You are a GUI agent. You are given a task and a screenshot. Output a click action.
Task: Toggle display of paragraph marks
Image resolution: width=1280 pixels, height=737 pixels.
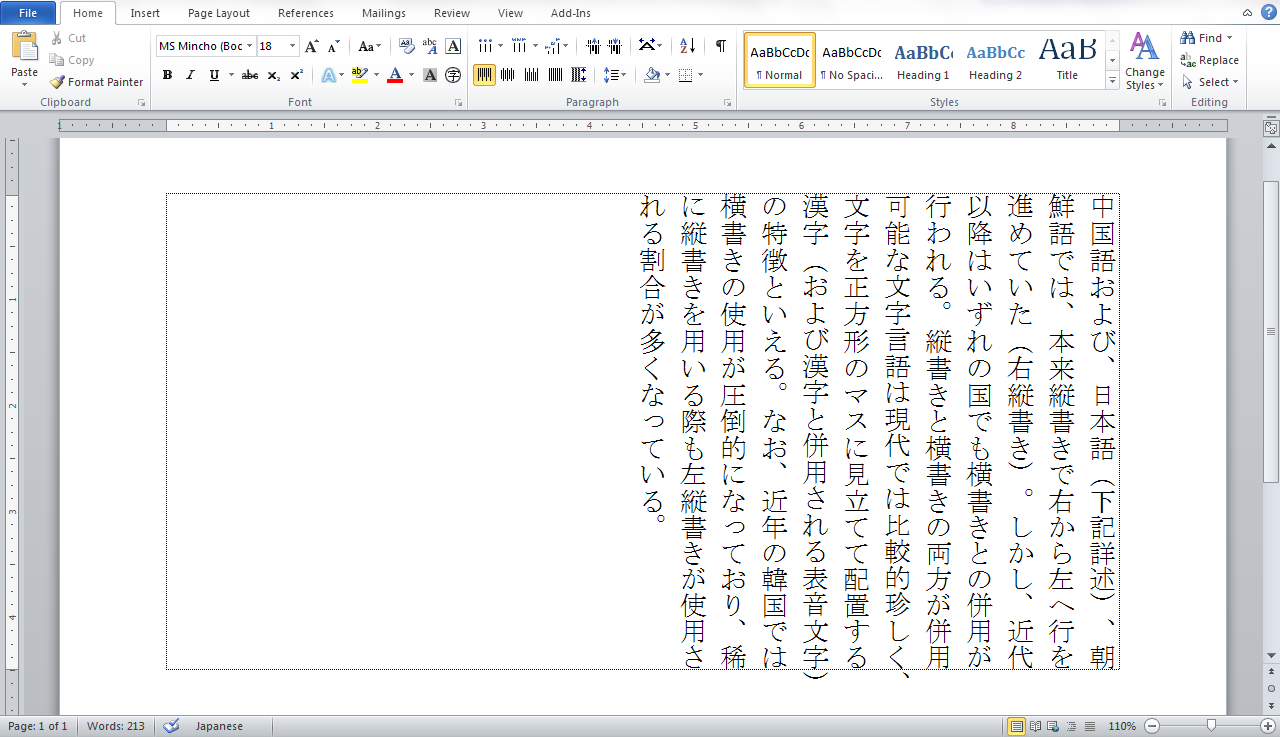721,45
